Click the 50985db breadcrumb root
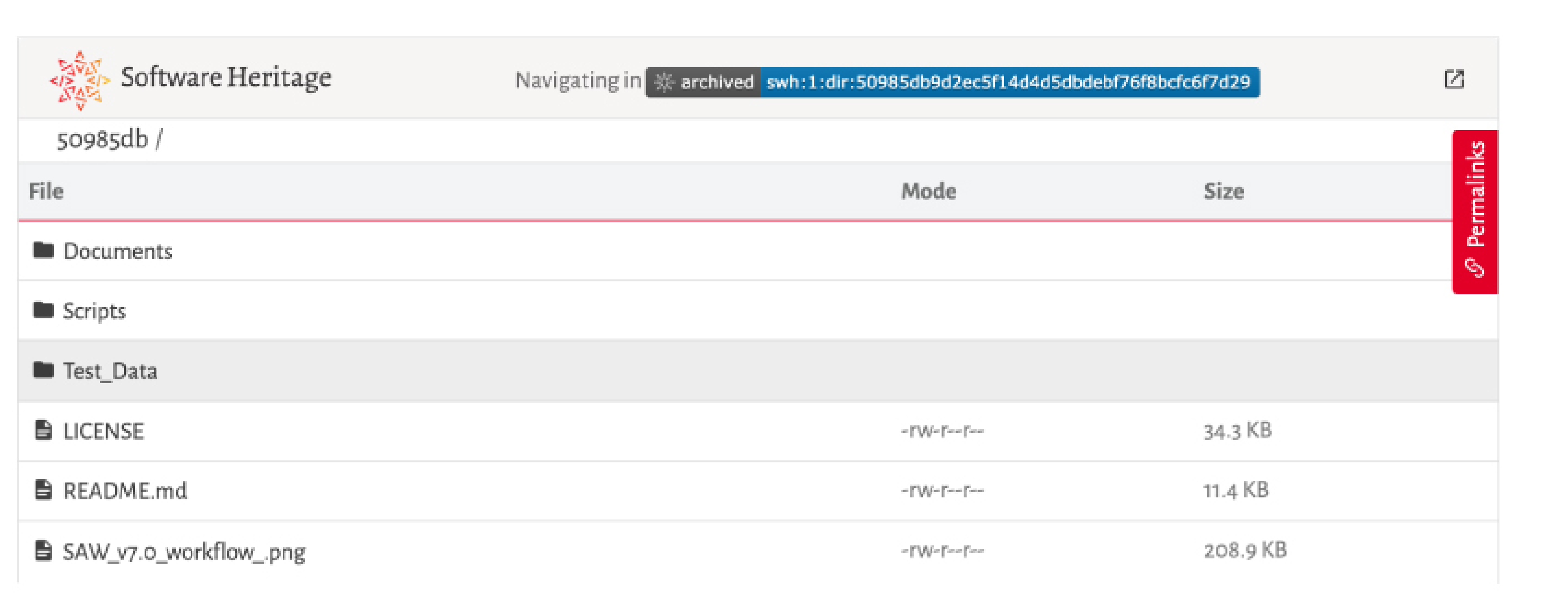 (x=102, y=140)
